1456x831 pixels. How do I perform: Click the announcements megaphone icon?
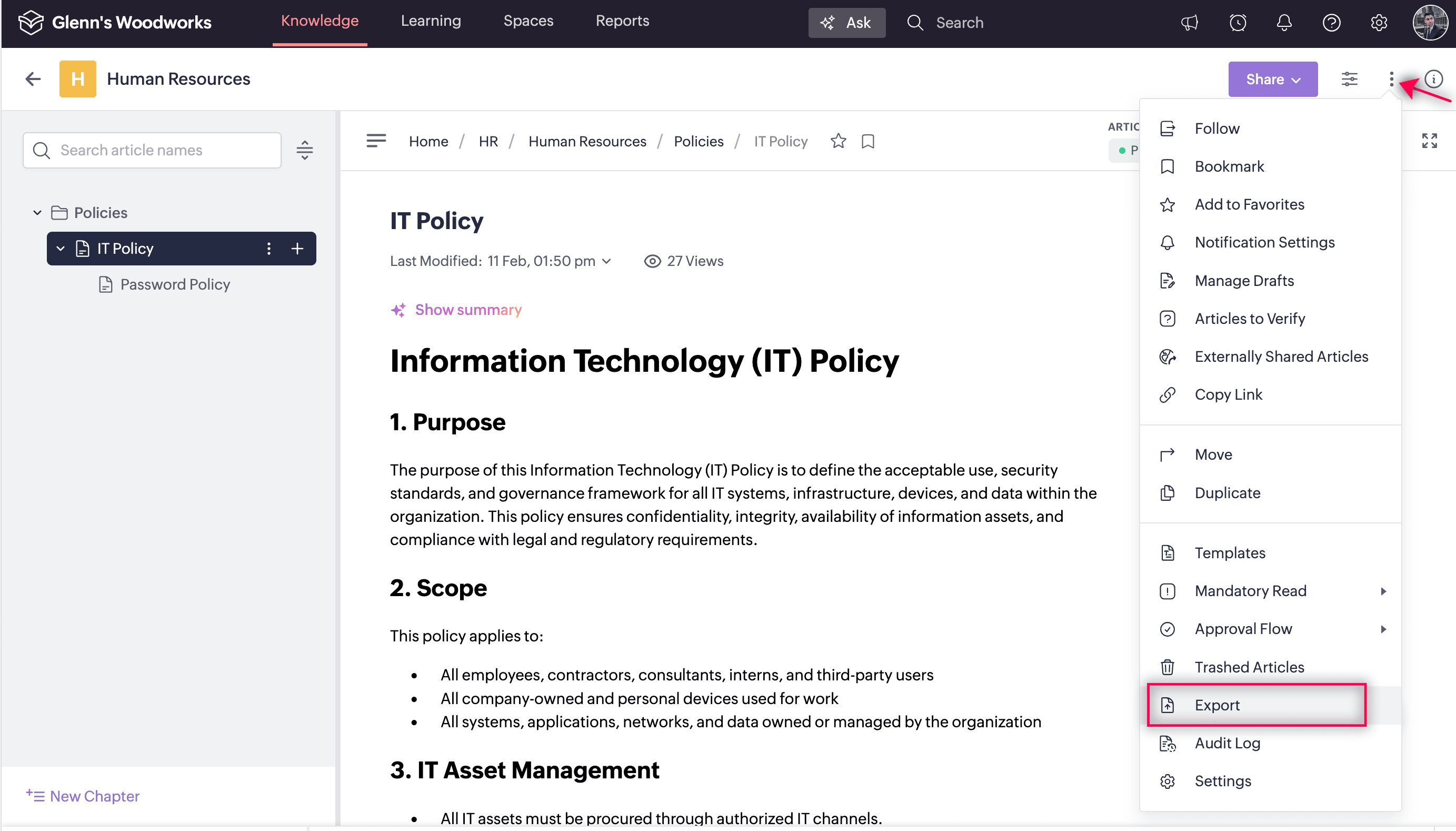coord(1190,23)
